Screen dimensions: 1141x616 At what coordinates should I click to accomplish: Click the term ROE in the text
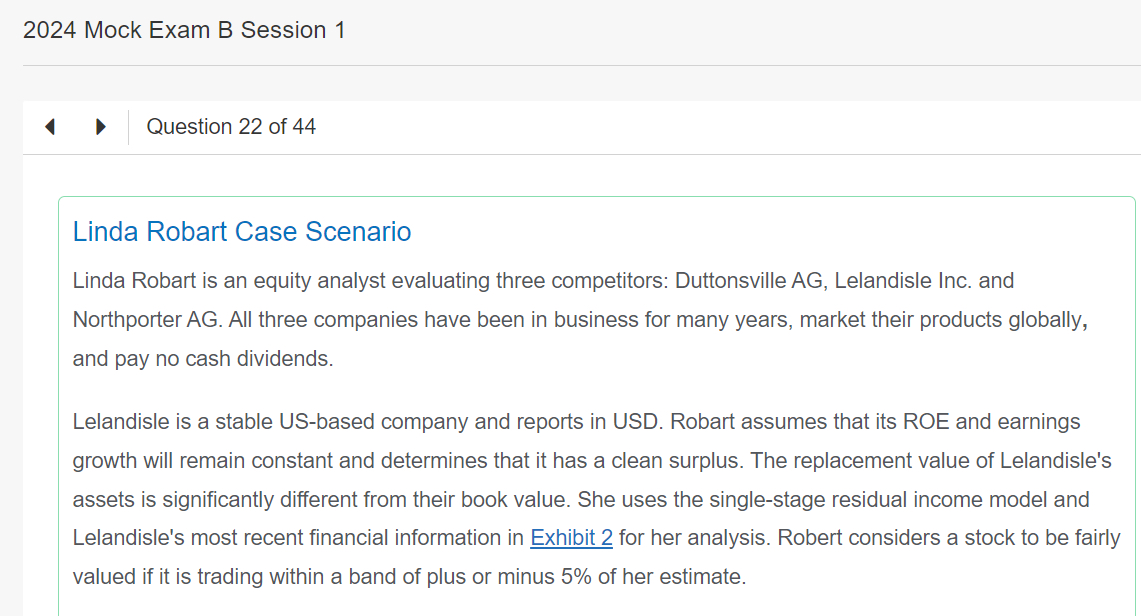coord(925,422)
